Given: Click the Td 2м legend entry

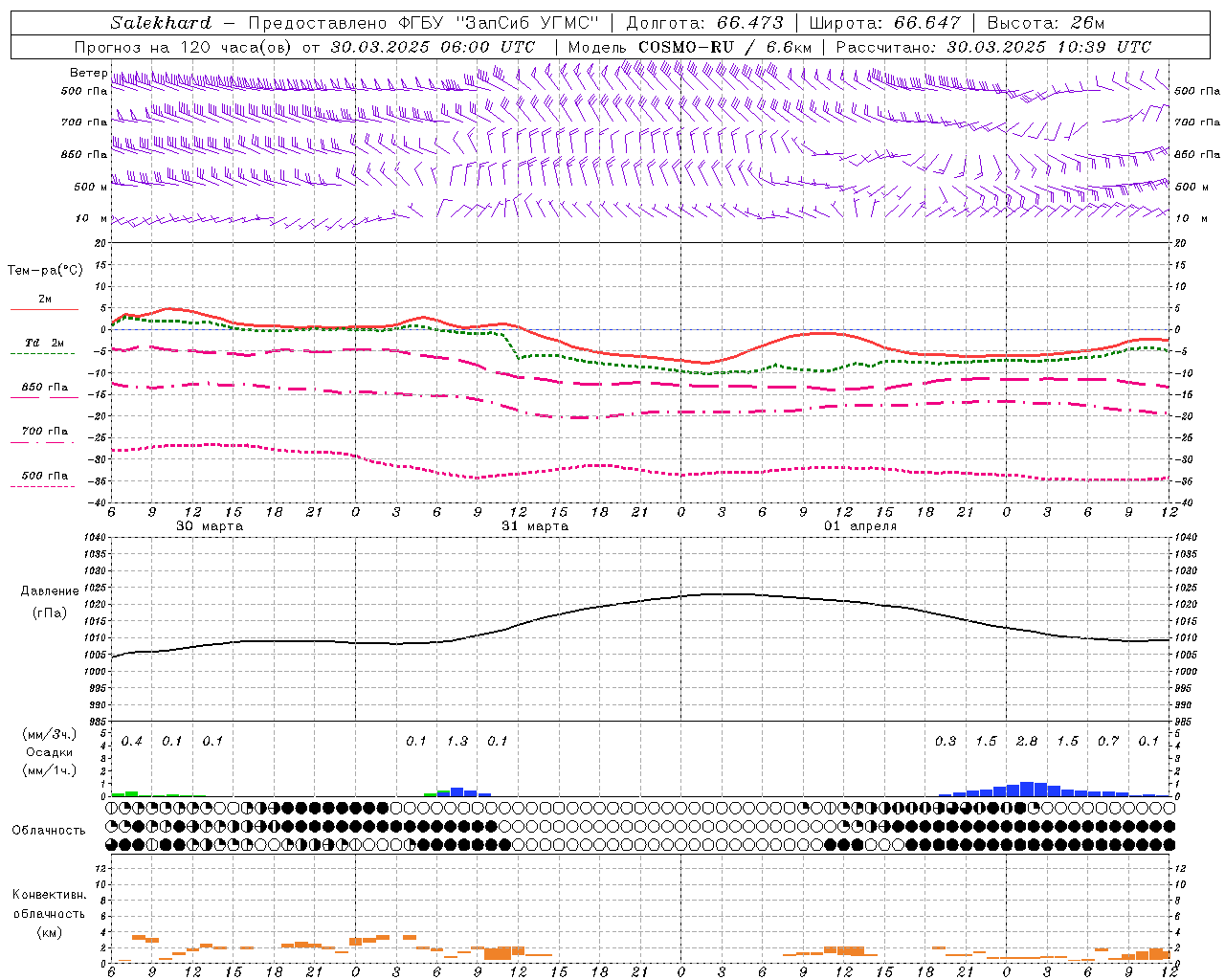Looking at the screenshot, I should coord(44,343).
